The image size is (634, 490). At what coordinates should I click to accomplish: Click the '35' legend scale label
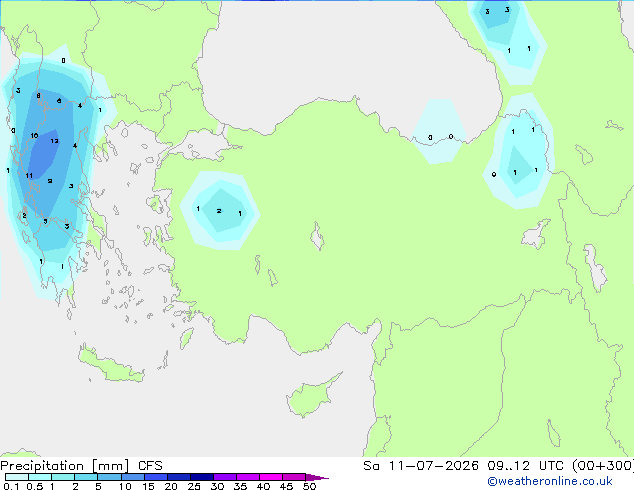coord(240,486)
